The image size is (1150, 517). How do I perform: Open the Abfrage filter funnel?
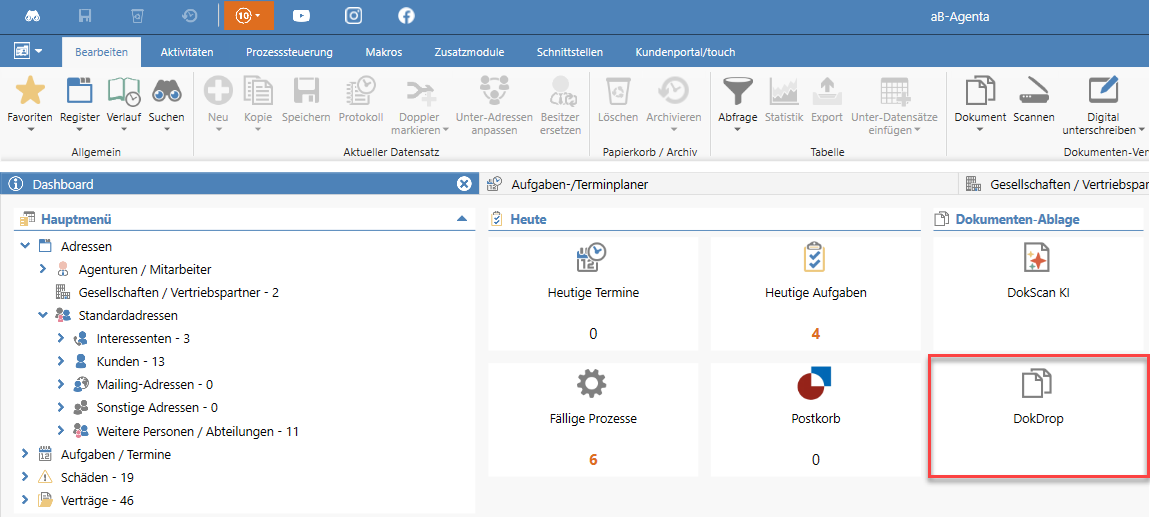click(x=738, y=92)
